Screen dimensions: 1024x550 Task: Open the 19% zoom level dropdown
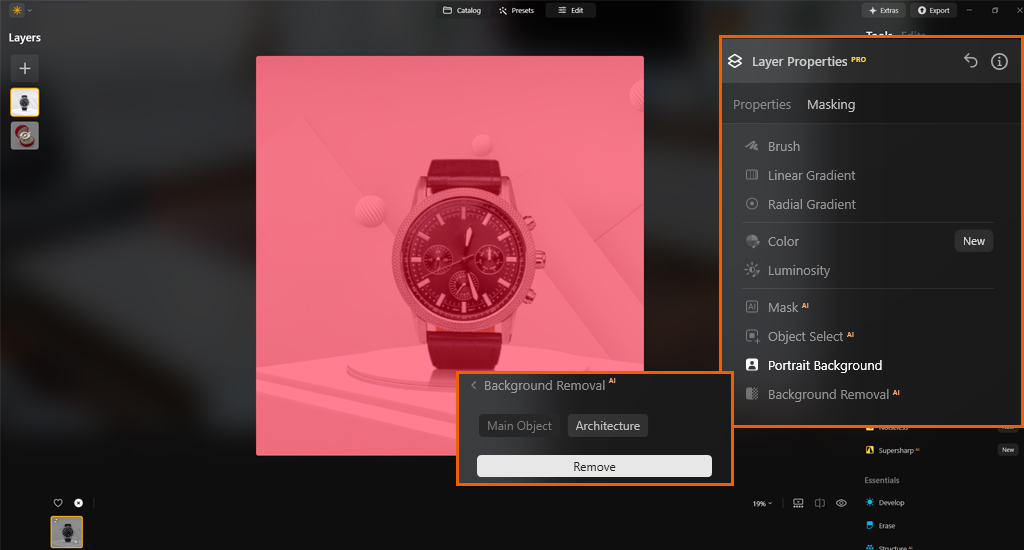[762, 504]
